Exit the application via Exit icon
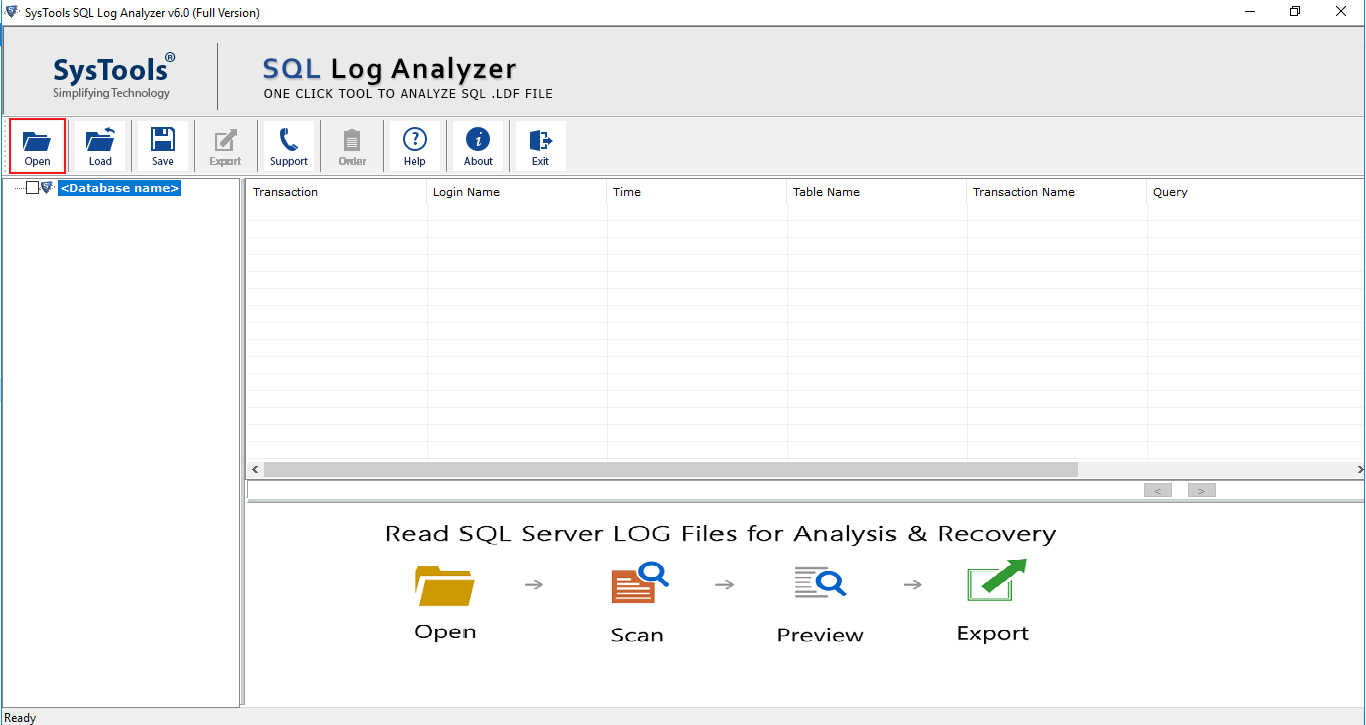Image resolution: width=1366 pixels, height=725 pixels. [541, 146]
